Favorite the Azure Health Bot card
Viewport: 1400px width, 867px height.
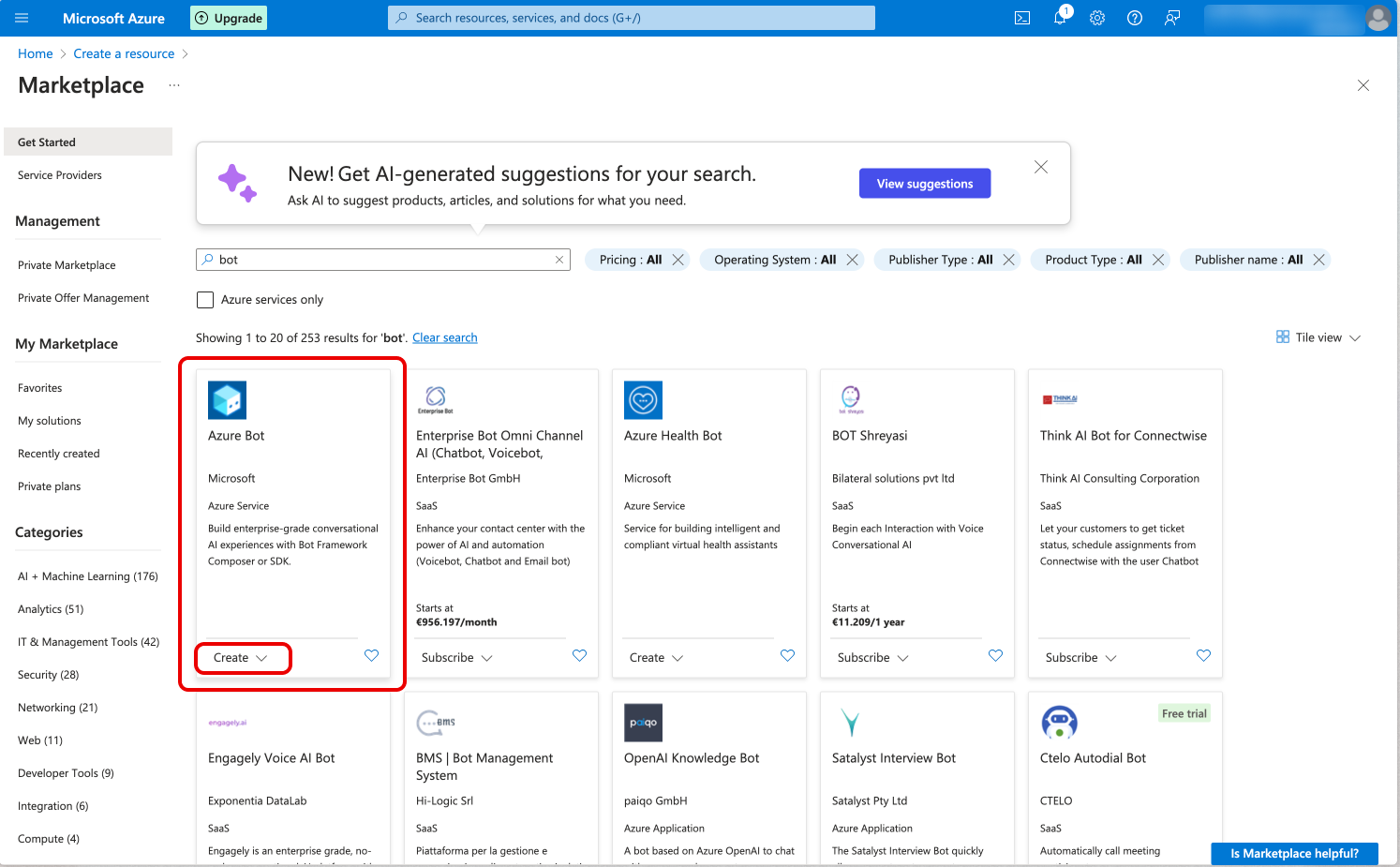(787, 655)
